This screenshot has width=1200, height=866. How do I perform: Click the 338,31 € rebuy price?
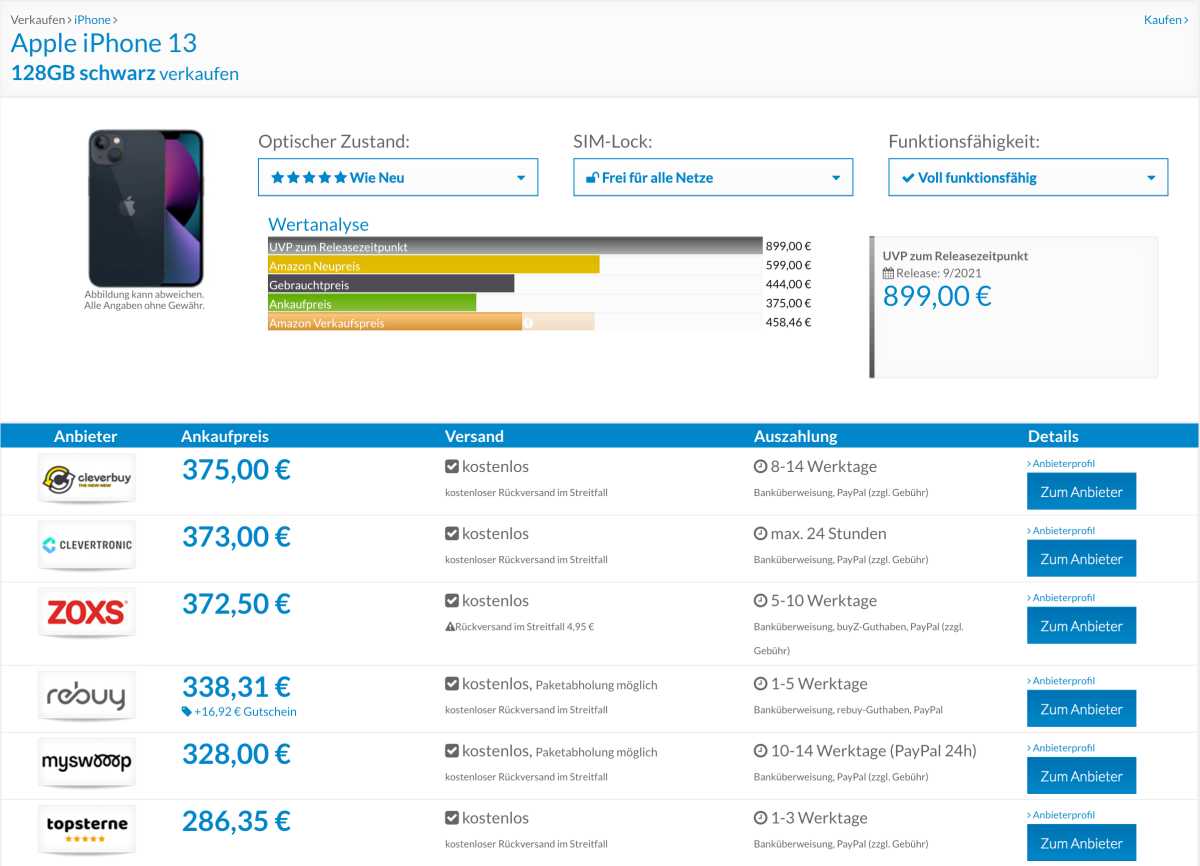coord(236,686)
